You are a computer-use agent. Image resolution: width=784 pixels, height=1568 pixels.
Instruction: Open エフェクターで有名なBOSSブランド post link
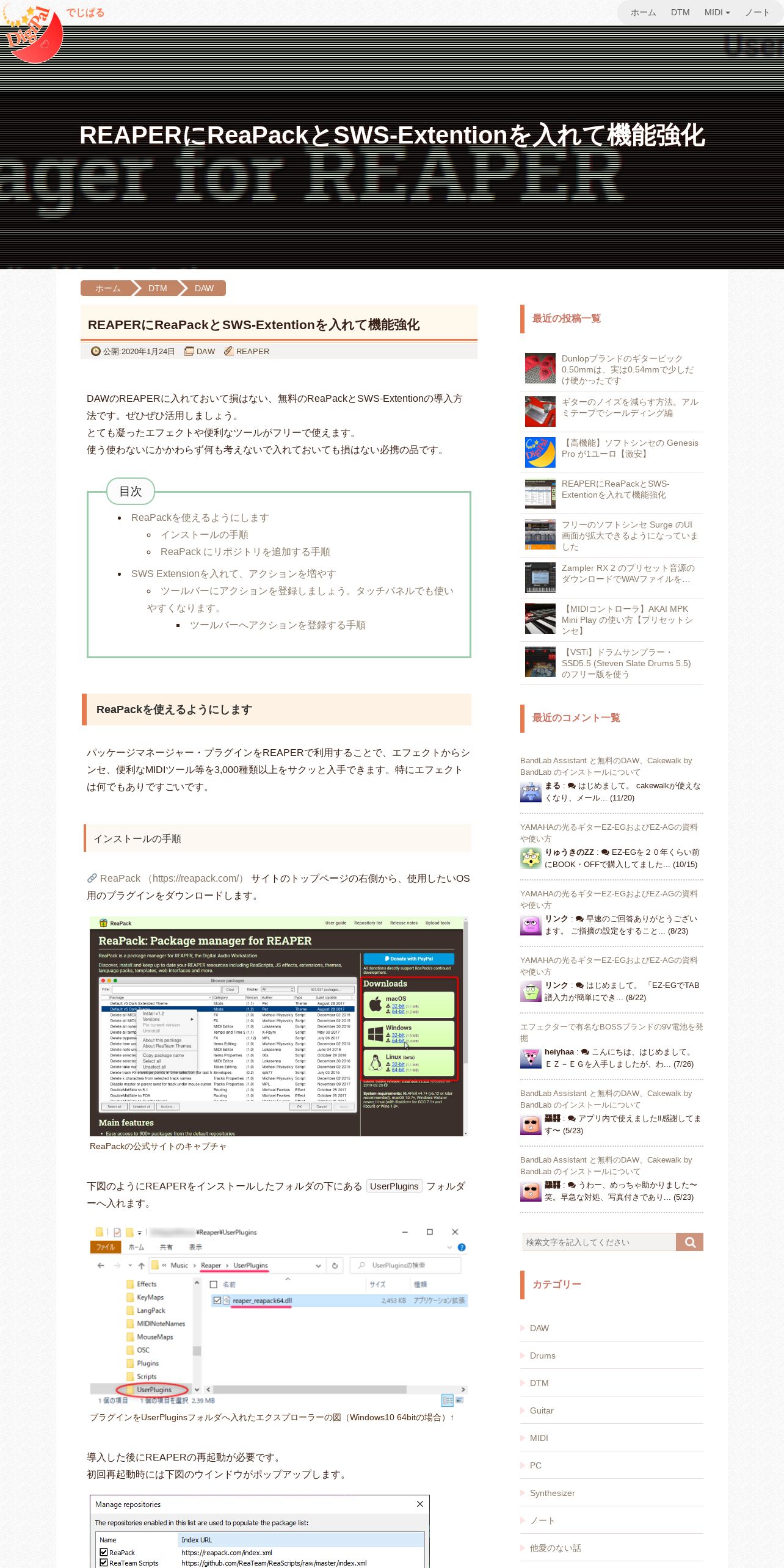611,1033
